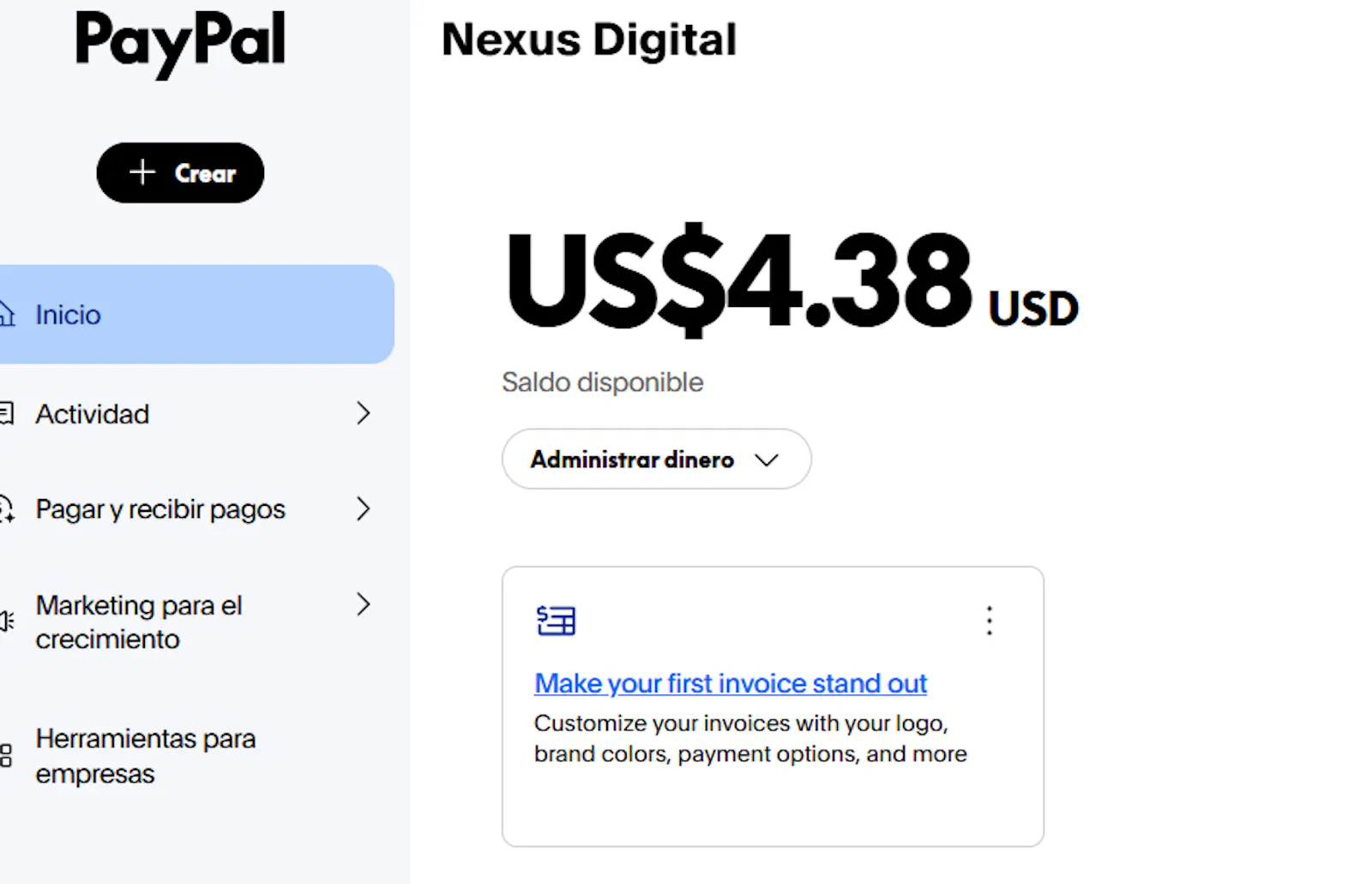Select Herramientas para empresas in sidebar
Image resolution: width=1372 pixels, height=884 pixels.
pyautogui.click(x=196, y=755)
